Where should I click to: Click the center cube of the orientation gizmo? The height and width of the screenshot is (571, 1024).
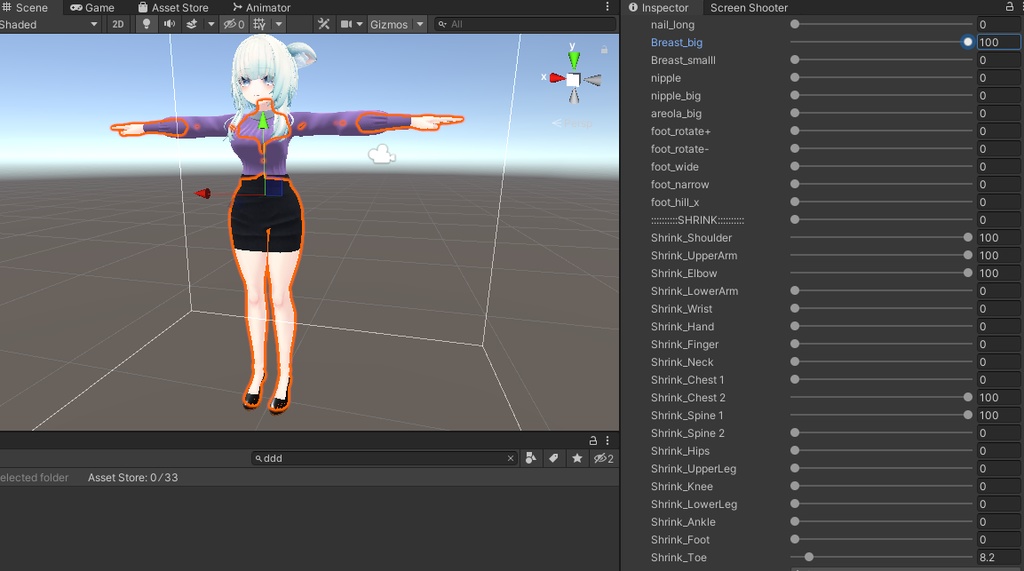click(x=573, y=80)
